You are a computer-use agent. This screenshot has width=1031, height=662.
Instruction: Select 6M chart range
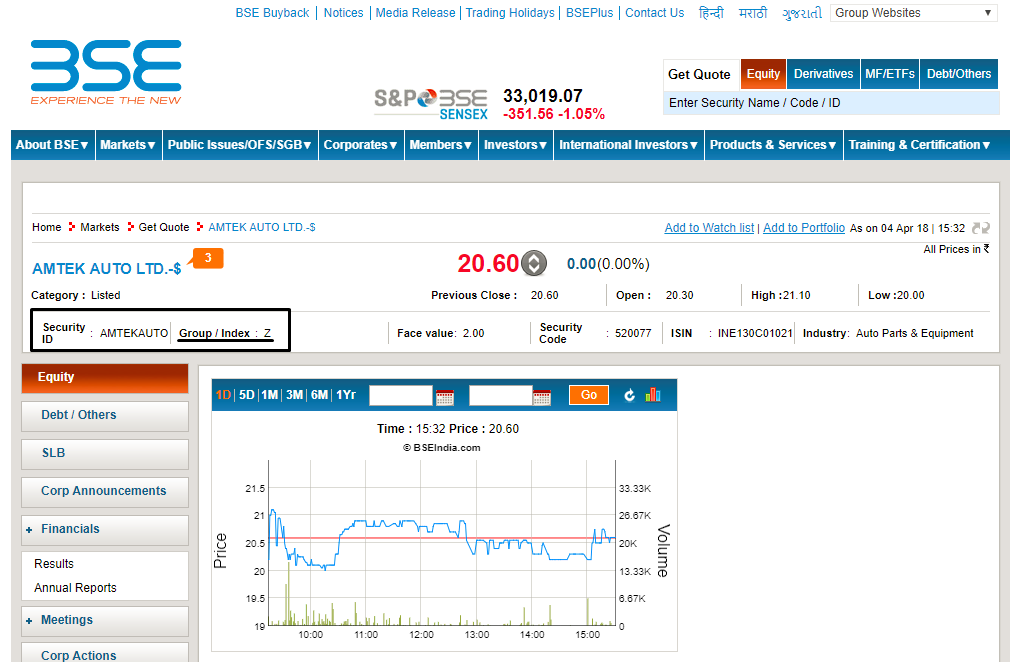320,395
